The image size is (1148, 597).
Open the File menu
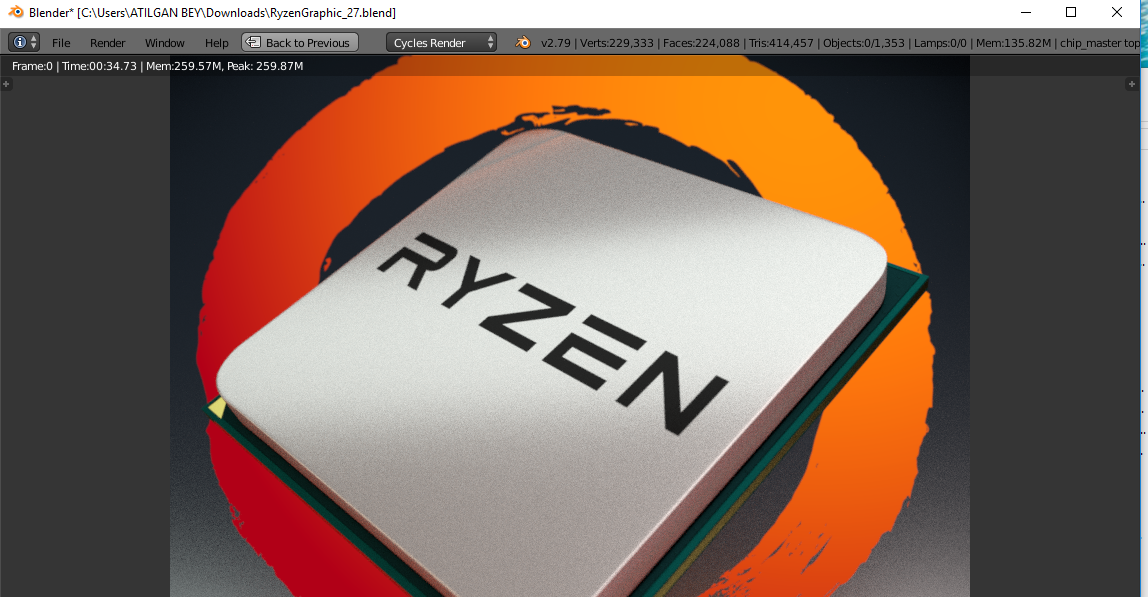pyautogui.click(x=62, y=43)
